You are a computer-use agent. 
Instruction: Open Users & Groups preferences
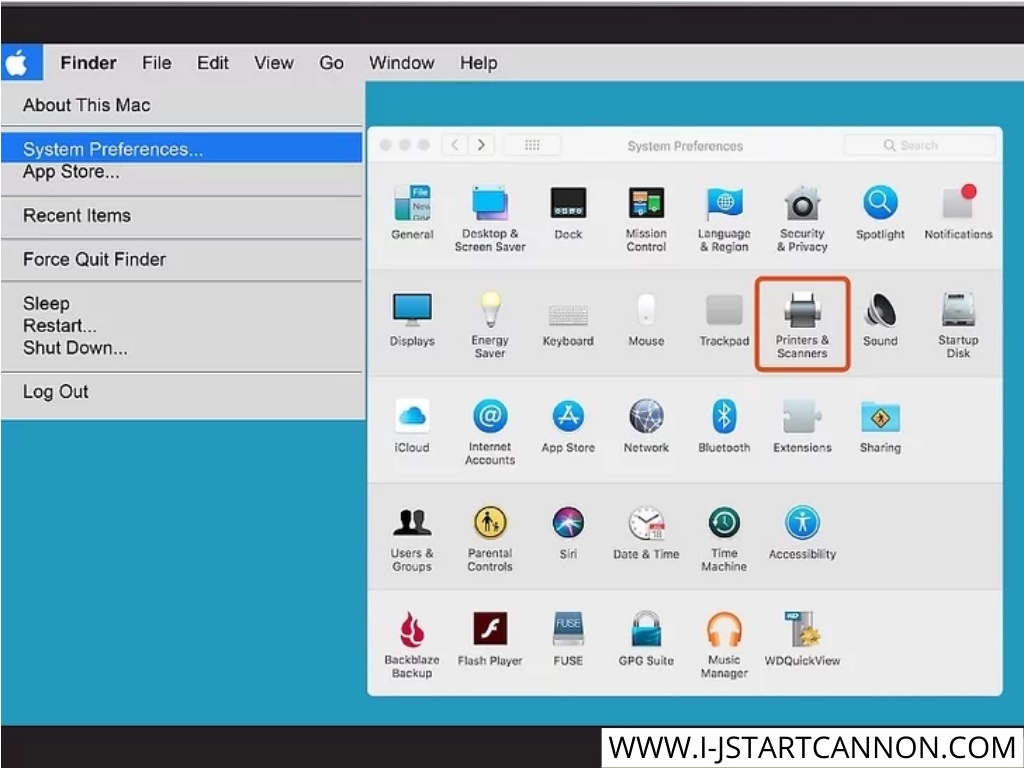click(412, 539)
